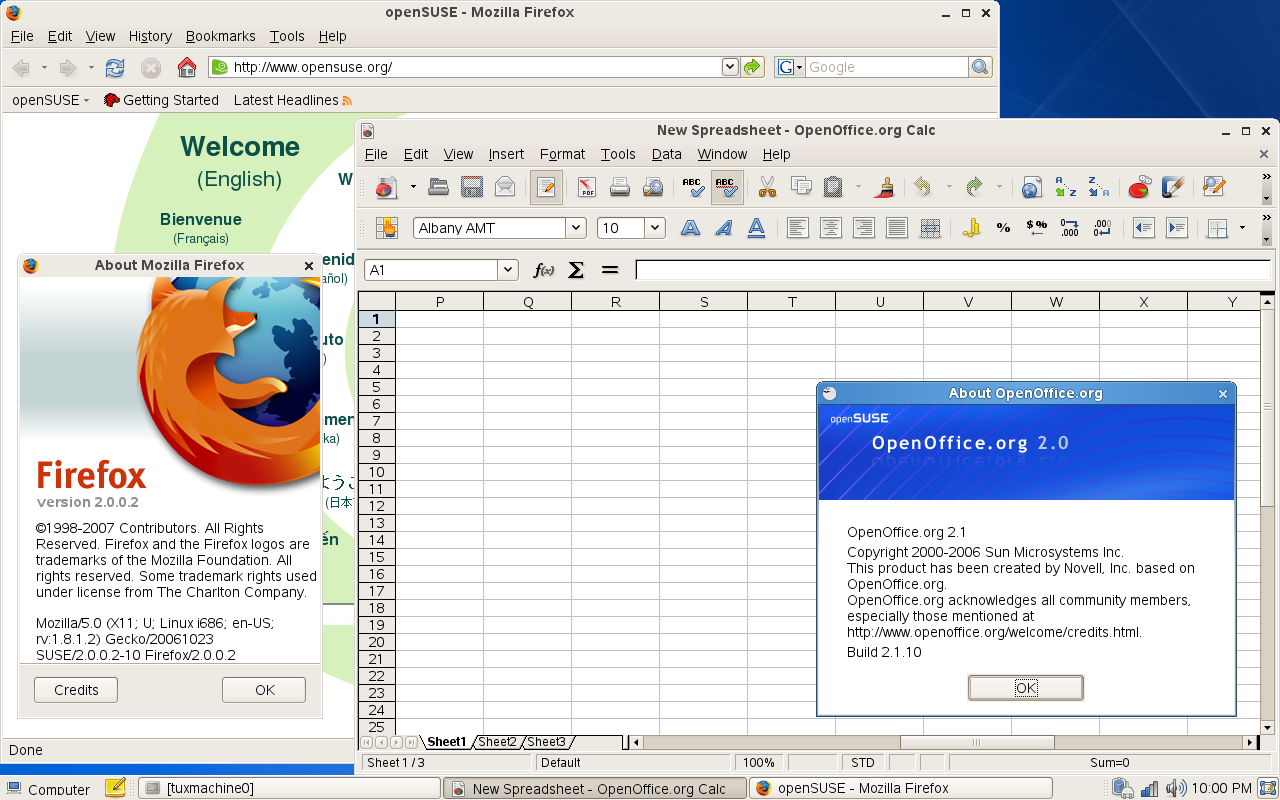
Task: Expand the Name Box dropdown showing A1
Action: coord(509,270)
